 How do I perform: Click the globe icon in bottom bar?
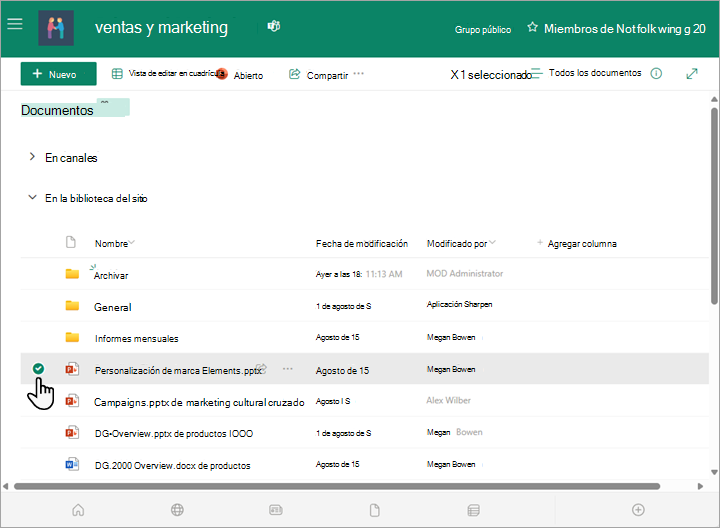pyautogui.click(x=177, y=510)
